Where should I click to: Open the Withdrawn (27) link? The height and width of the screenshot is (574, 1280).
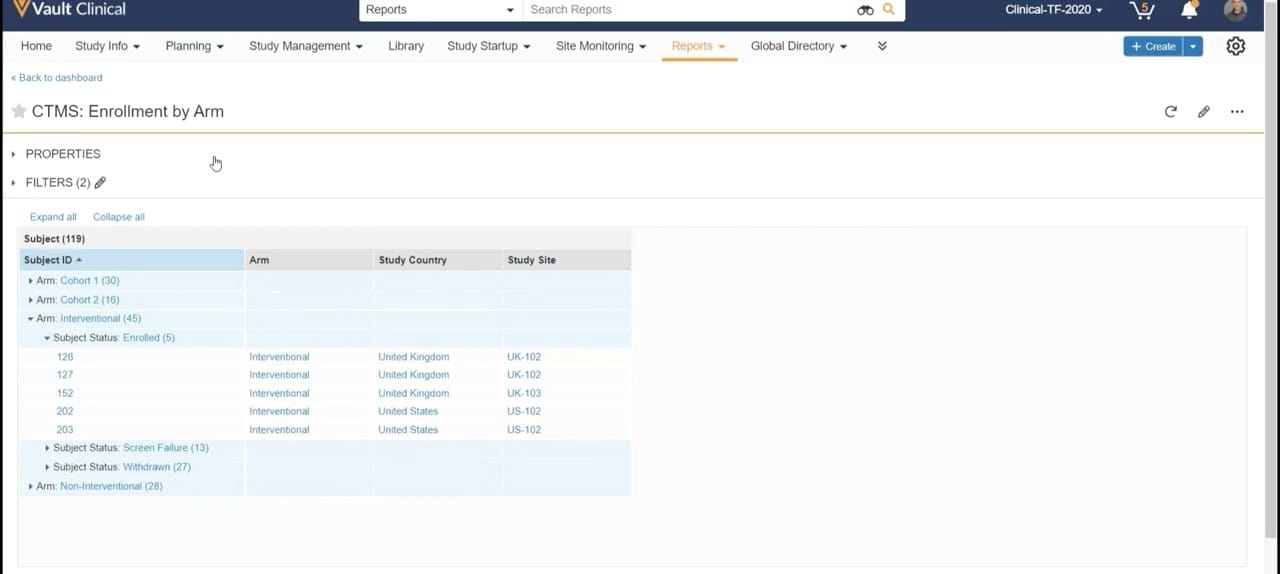click(x=157, y=467)
